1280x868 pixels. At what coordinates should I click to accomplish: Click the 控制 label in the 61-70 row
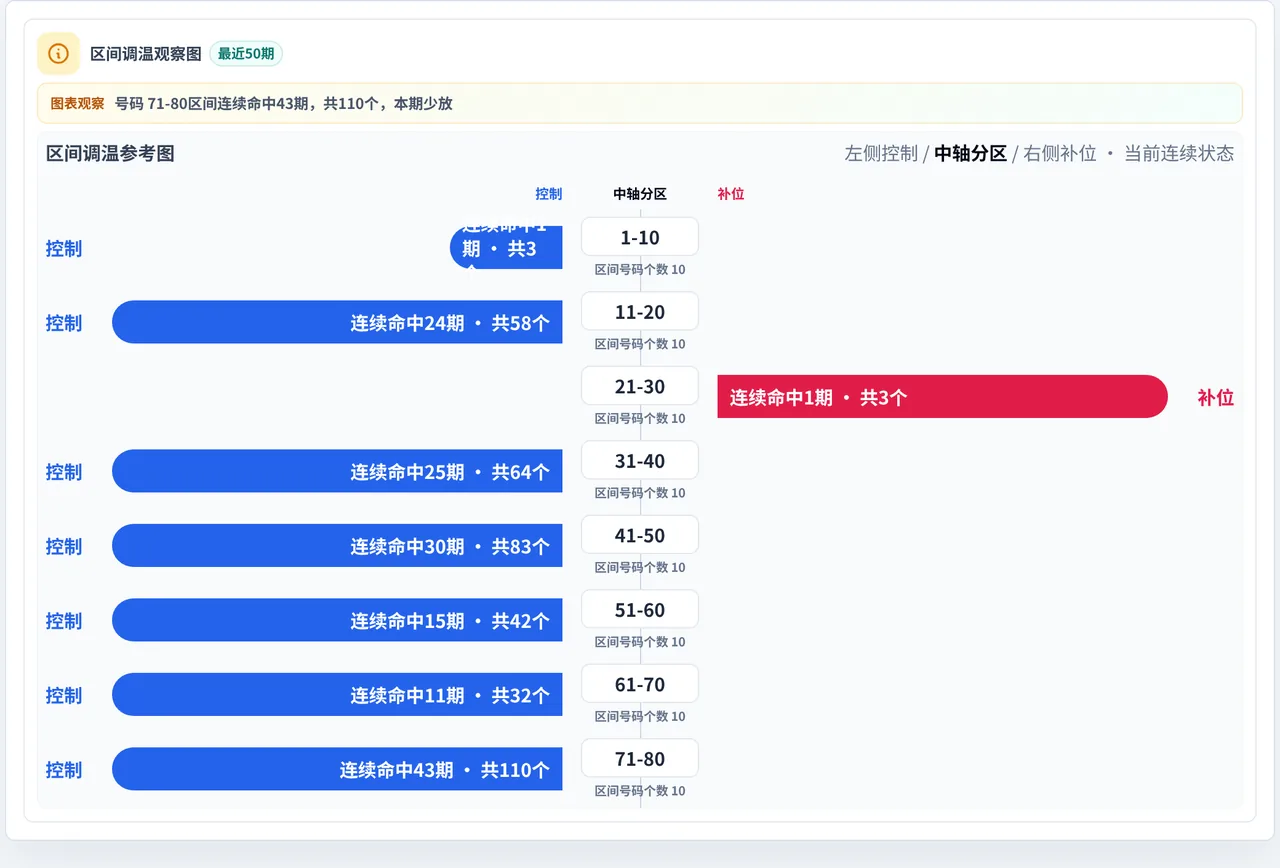click(x=64, y=695)
